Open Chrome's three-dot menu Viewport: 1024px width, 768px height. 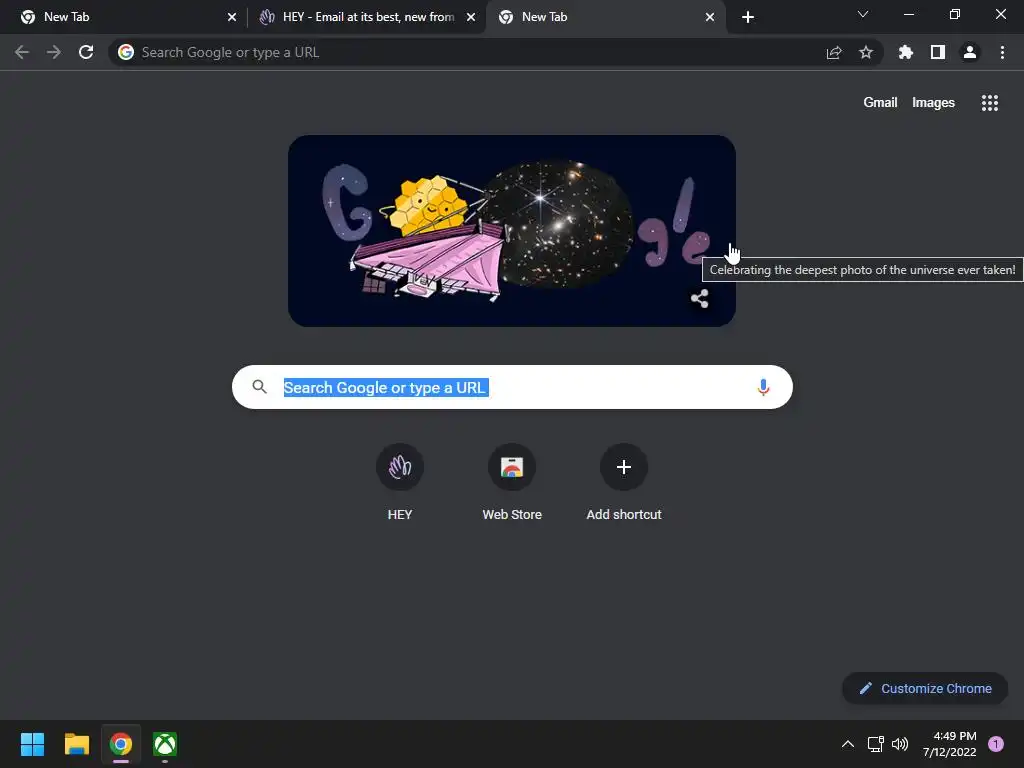[x=1002, y=52]
